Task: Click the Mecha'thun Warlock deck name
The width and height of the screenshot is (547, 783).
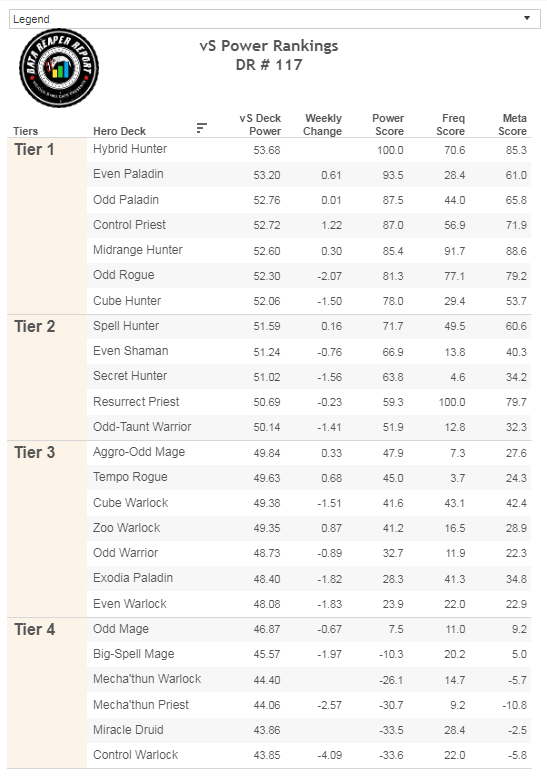Action: point(147,679)
